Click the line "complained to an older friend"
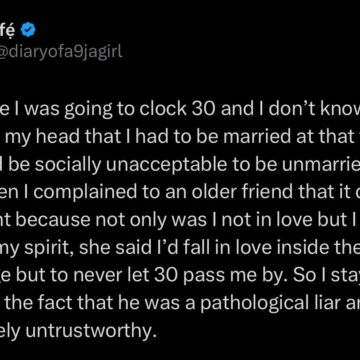Viewport: 360px width, 360px height. 180,192
